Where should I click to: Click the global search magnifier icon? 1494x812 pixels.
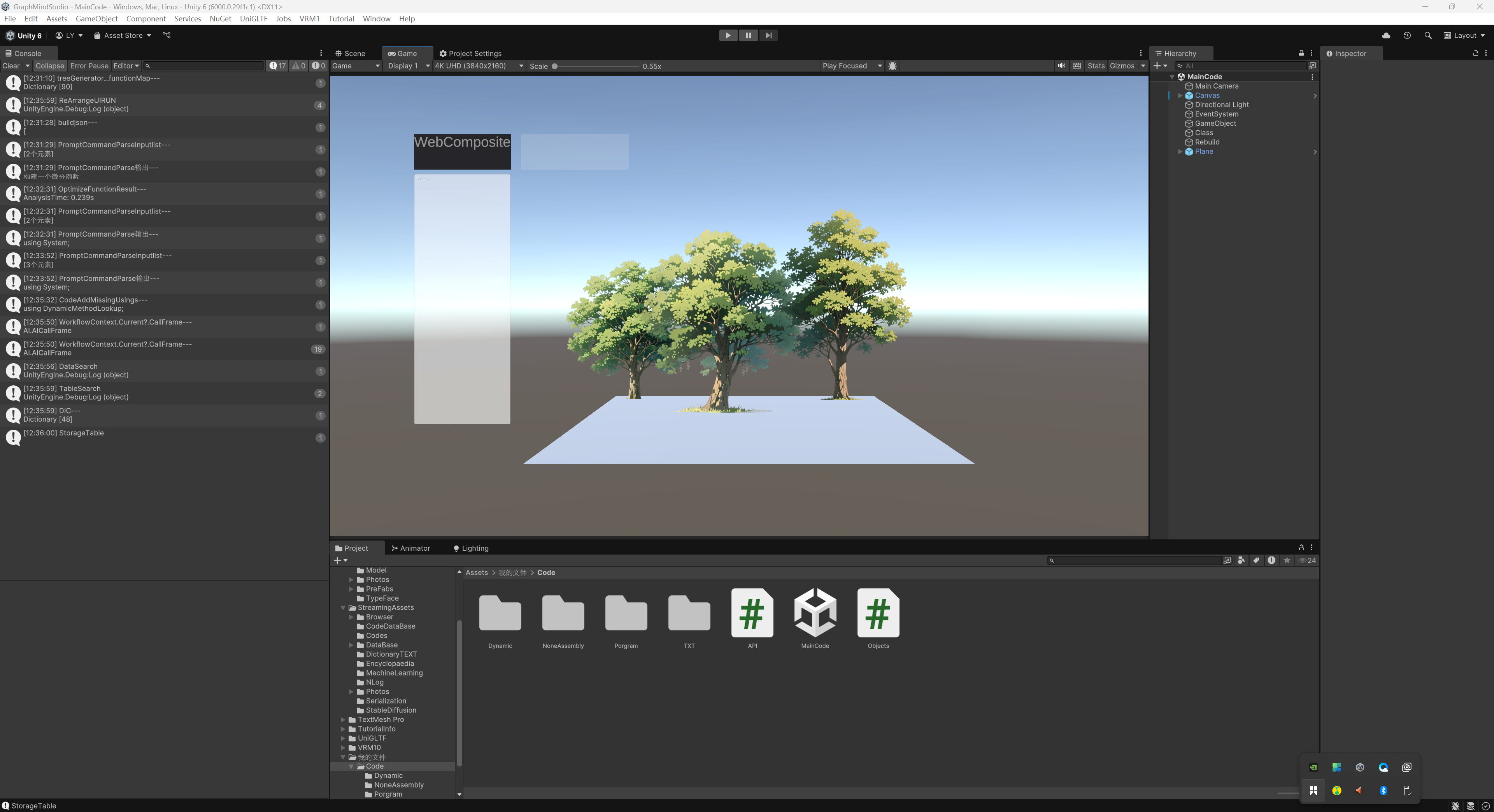point(1428,35)
